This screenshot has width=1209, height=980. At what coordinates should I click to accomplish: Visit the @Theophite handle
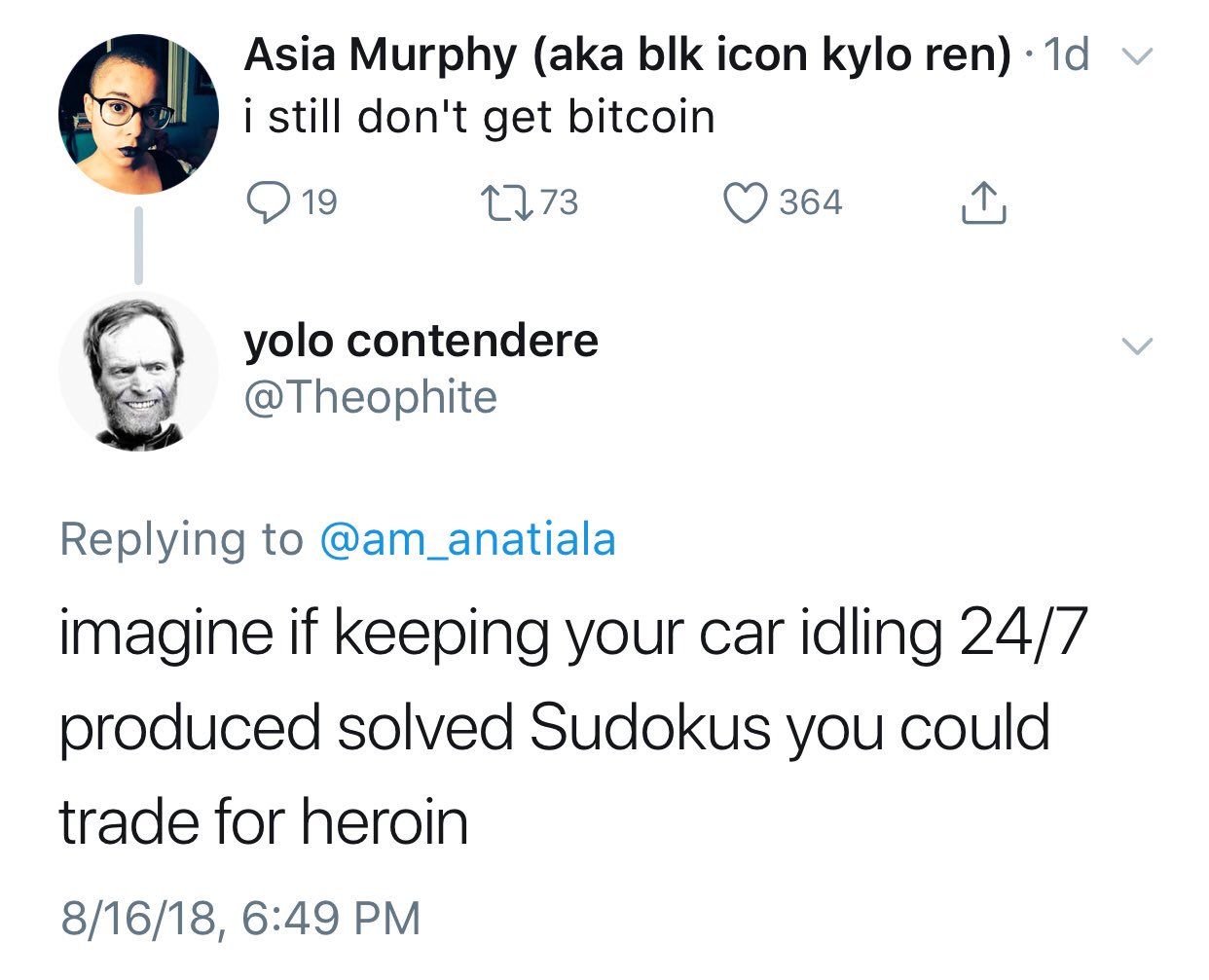pos(371,397)
